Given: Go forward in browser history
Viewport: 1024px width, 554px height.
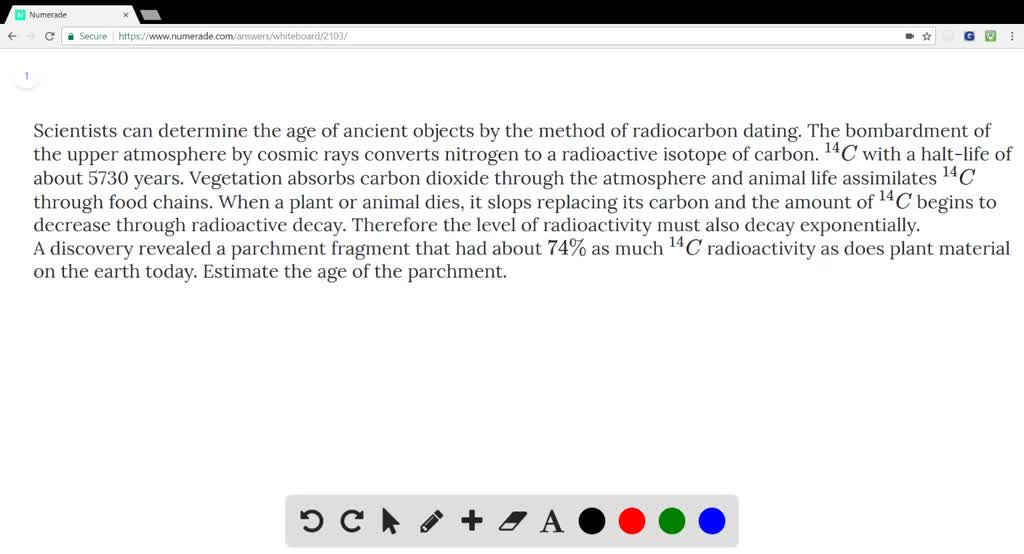Looking at the screenshot, I should point(30,36).
